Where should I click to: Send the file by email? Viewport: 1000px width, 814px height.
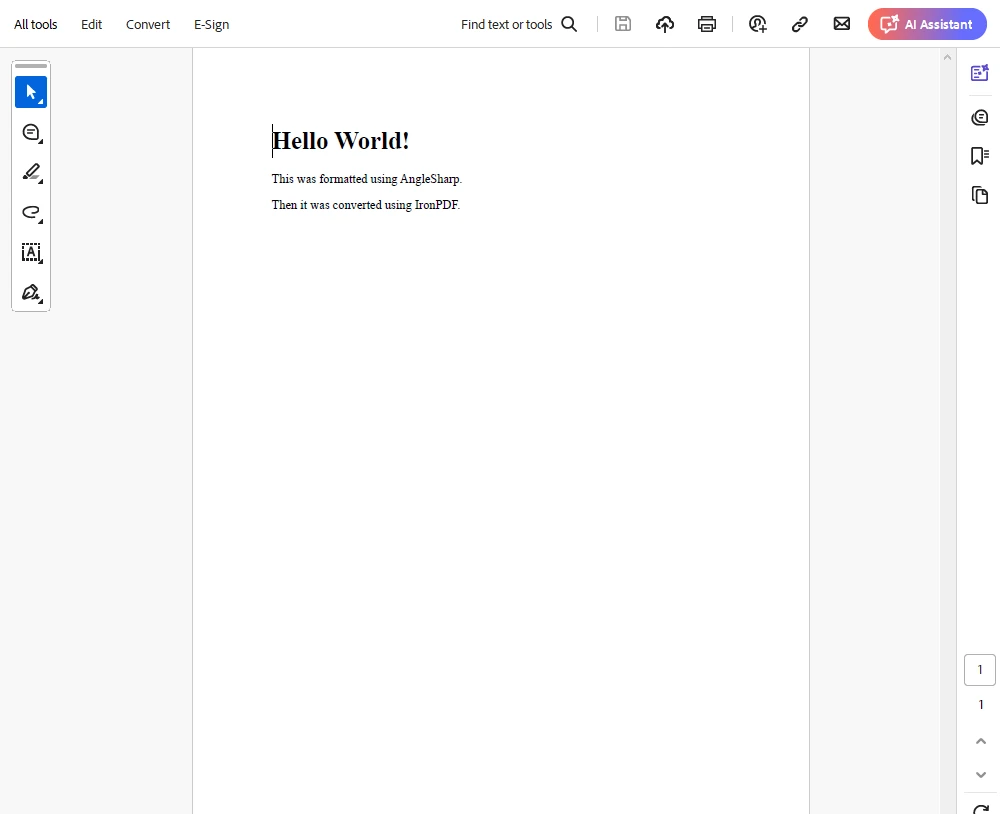point(842,24)
